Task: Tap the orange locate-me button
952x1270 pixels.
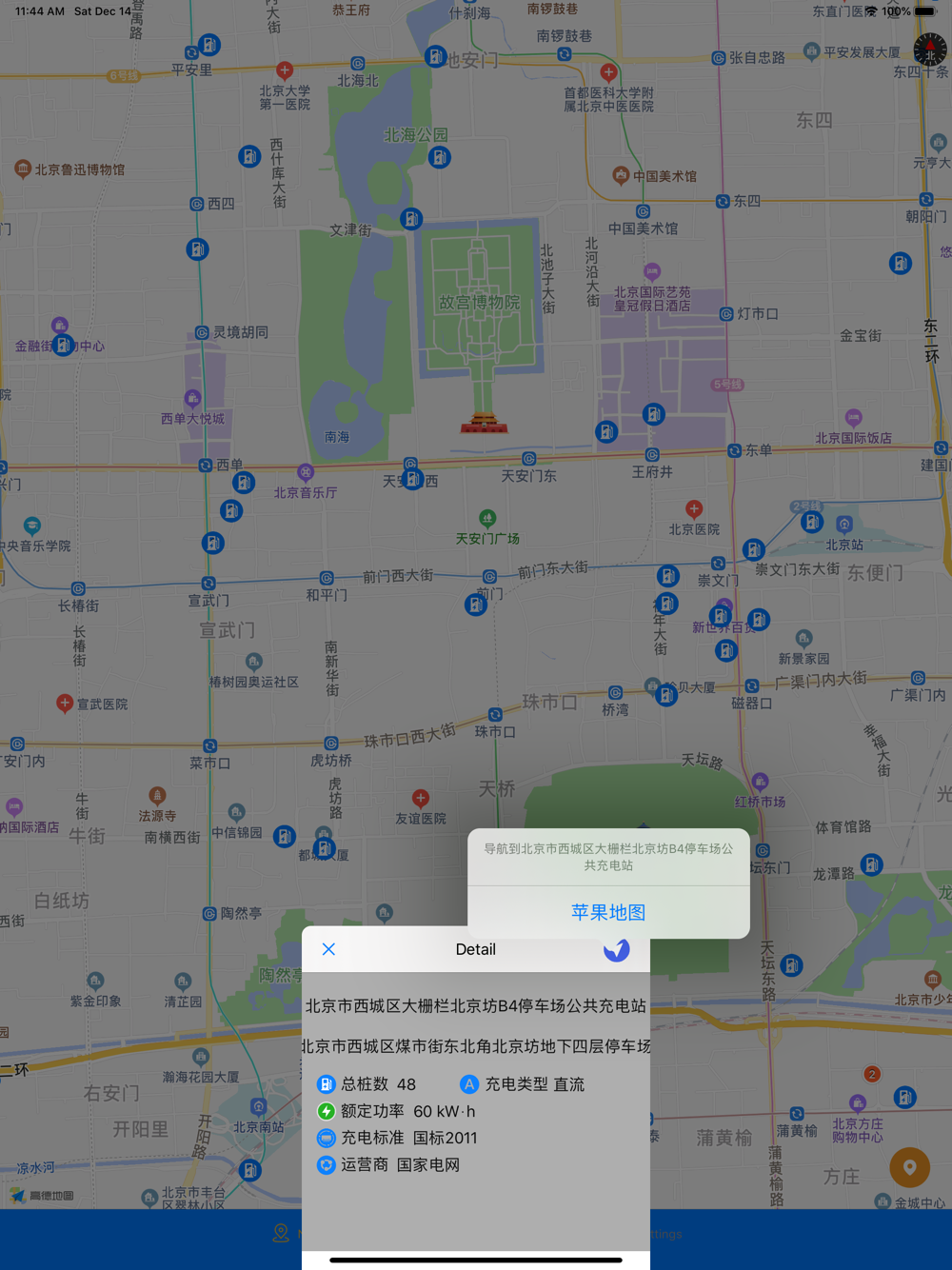Action: click(909, 1167)
